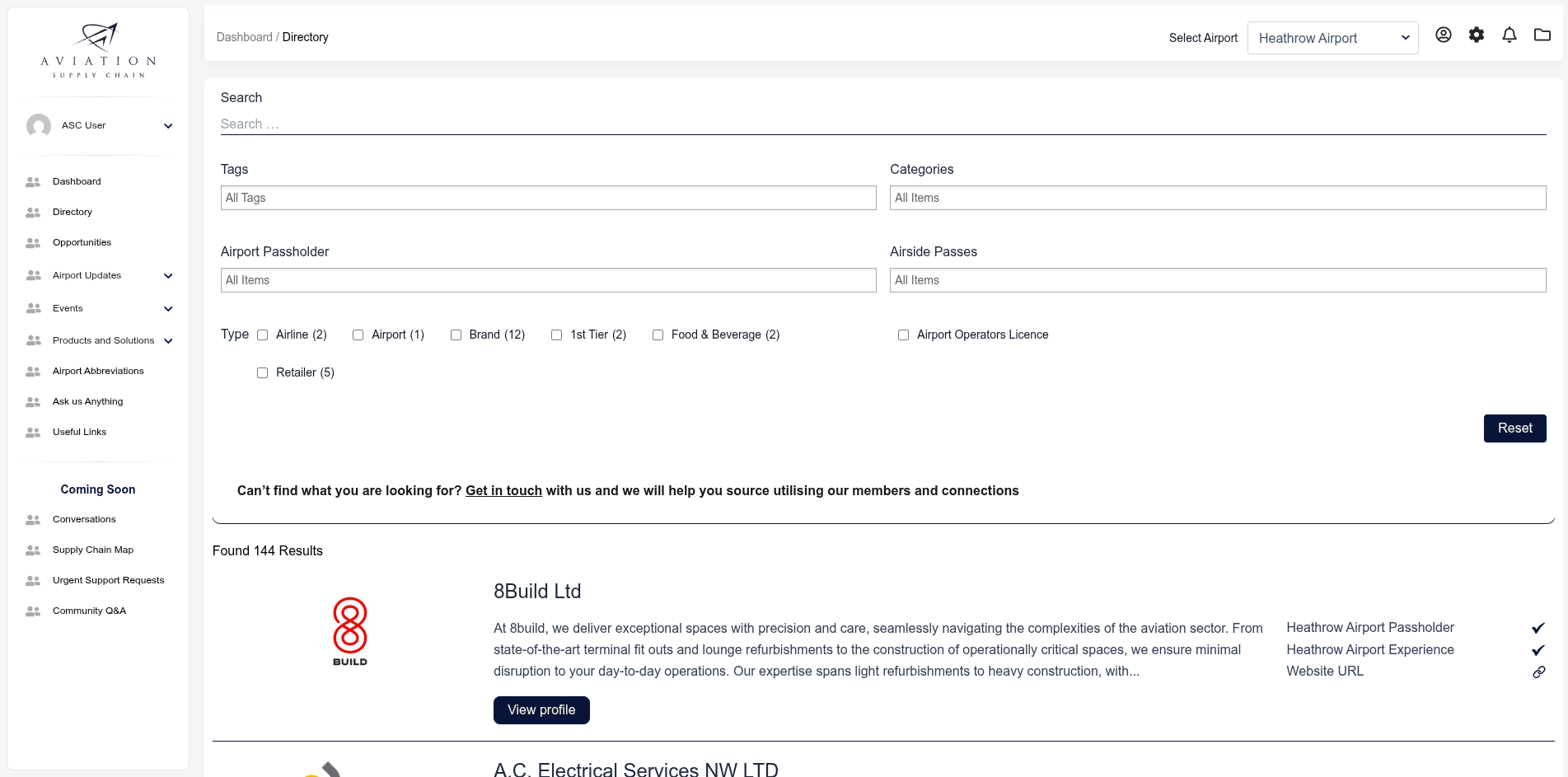Go to Opportunities in the sidebar
1568x777 pixels.
click(x=82, y=242)
